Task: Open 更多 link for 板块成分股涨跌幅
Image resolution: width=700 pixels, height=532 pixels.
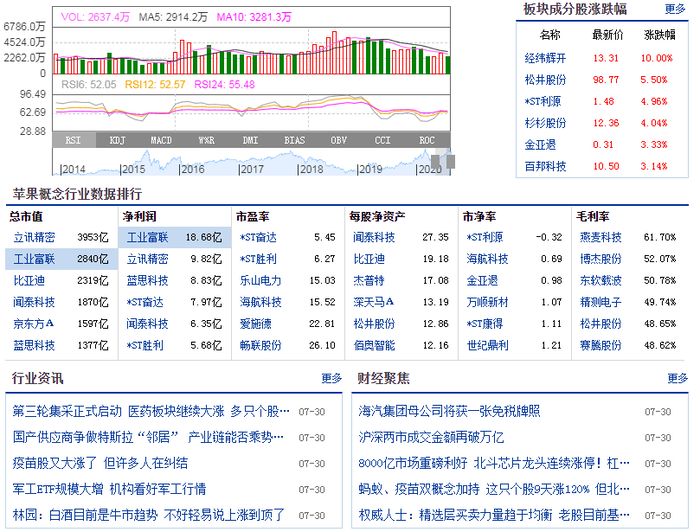Action: point(675,9)
